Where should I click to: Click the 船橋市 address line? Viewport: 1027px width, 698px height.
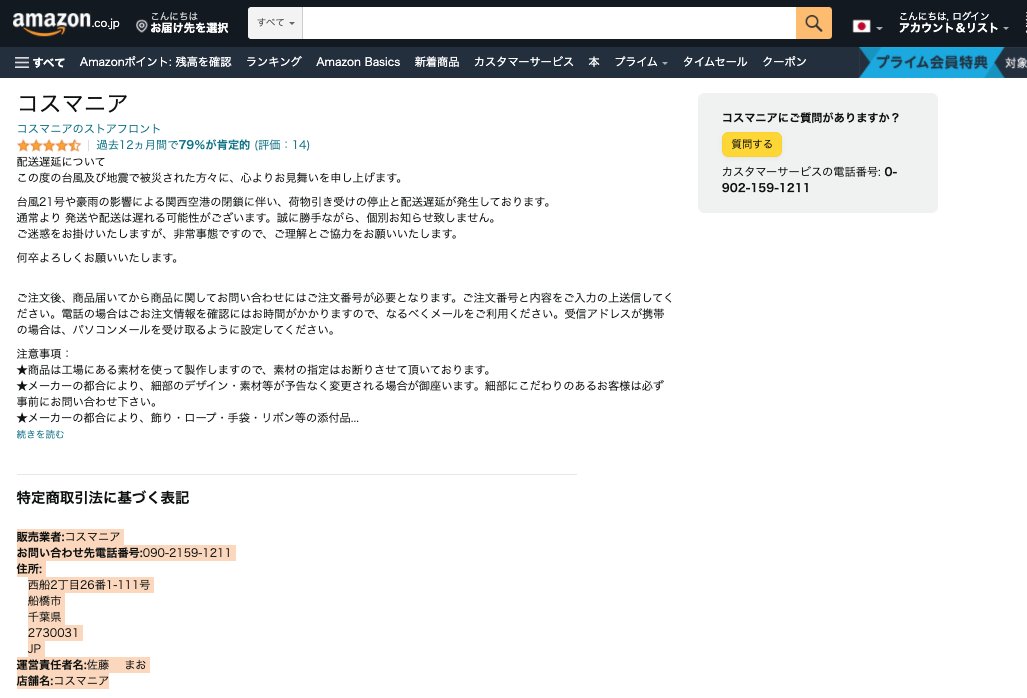[x=45, y=600]
